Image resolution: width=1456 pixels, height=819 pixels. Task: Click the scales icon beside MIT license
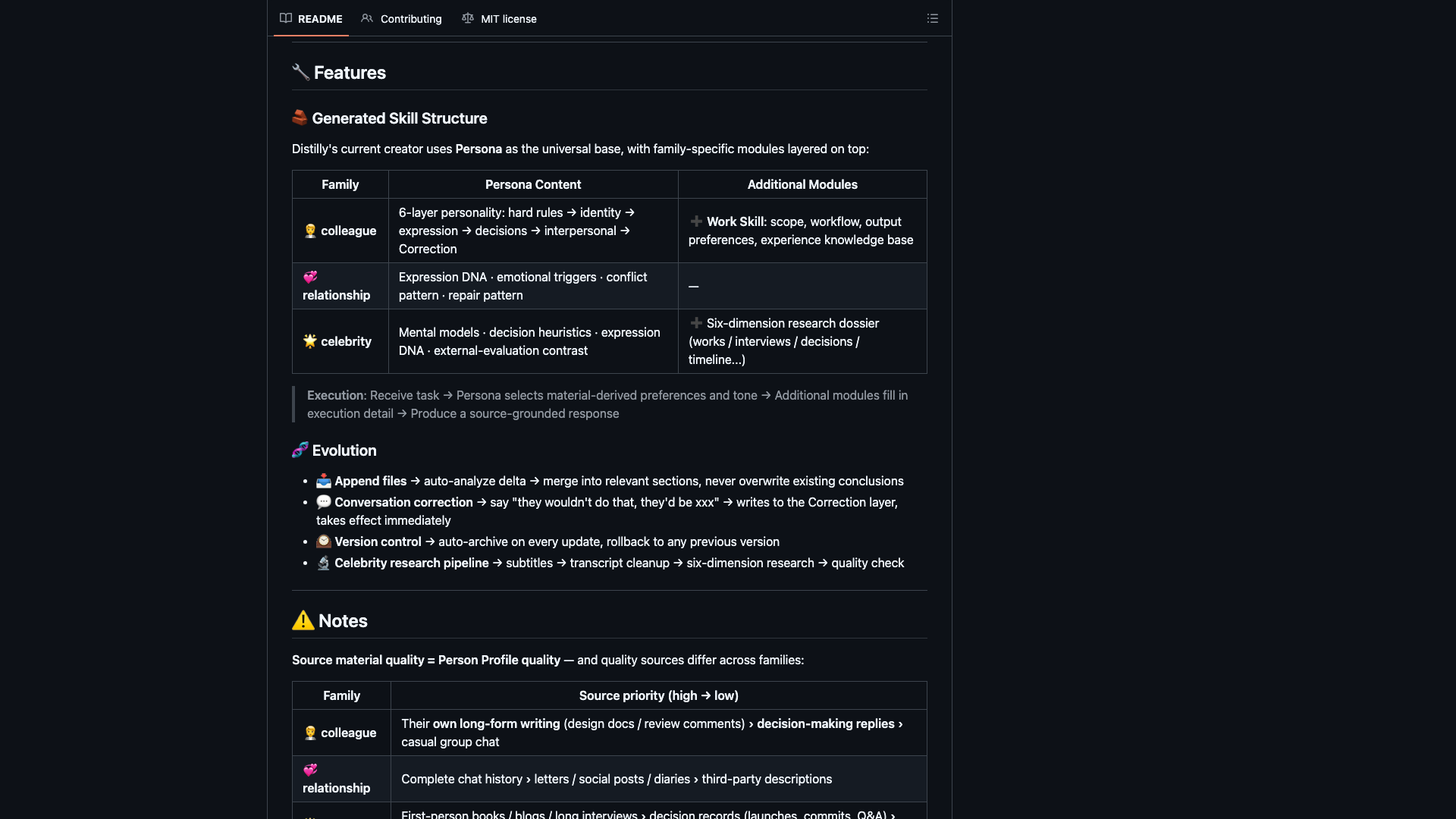[468, 18]
